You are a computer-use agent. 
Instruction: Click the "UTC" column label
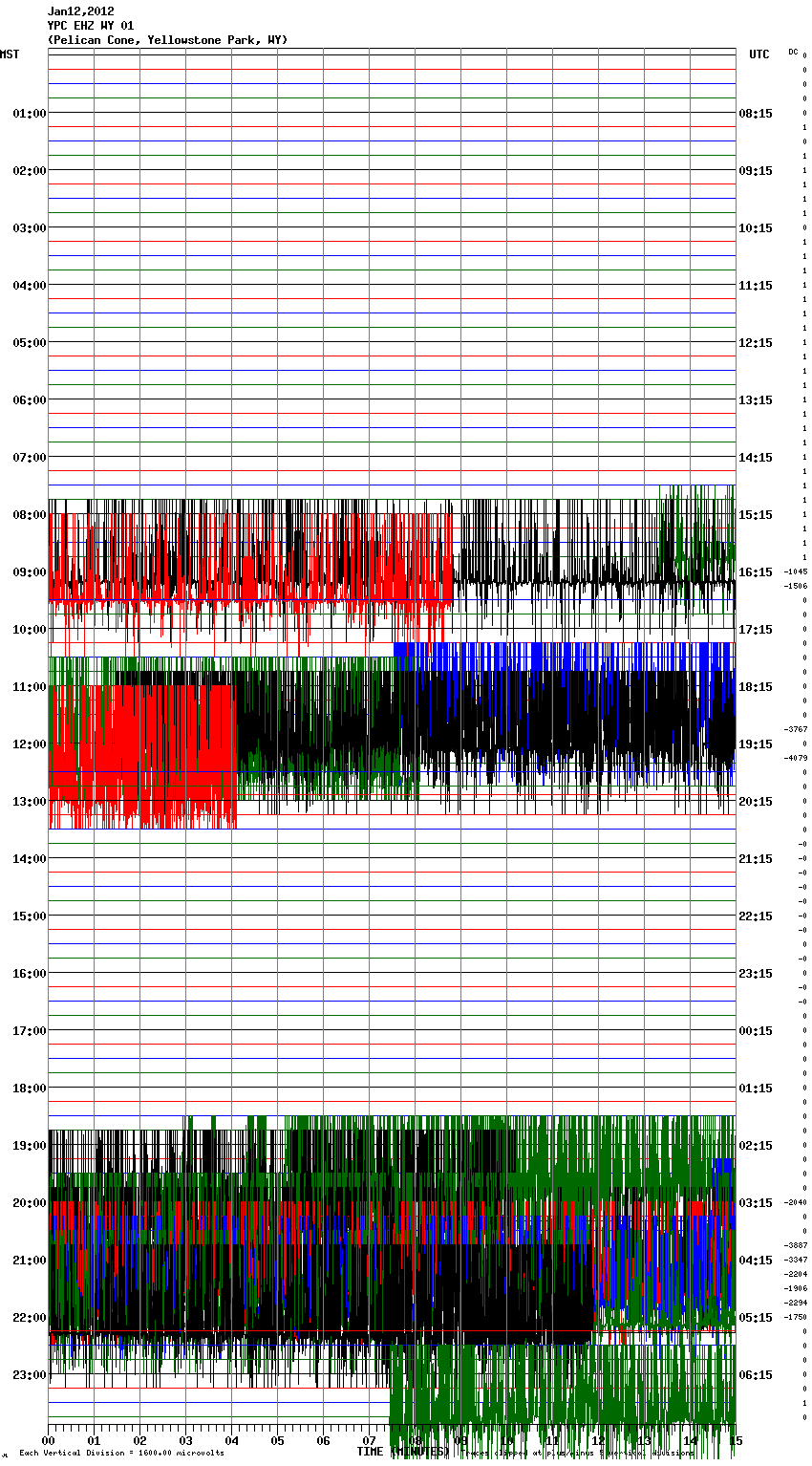[x=759, y=54]
